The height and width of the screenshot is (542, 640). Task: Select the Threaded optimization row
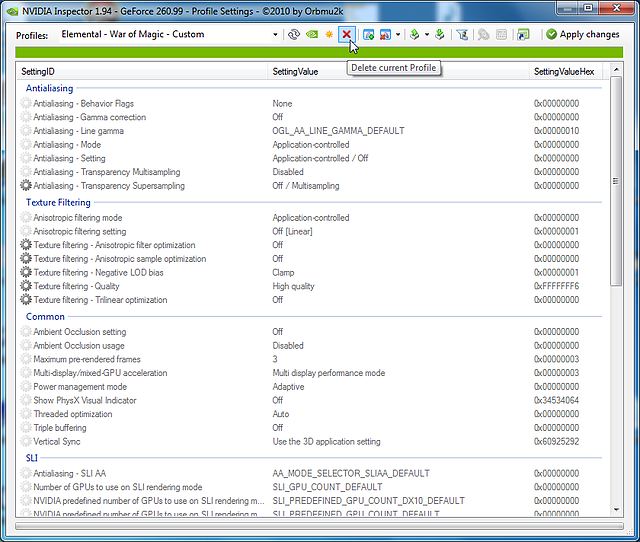click(x=311, y=414)
